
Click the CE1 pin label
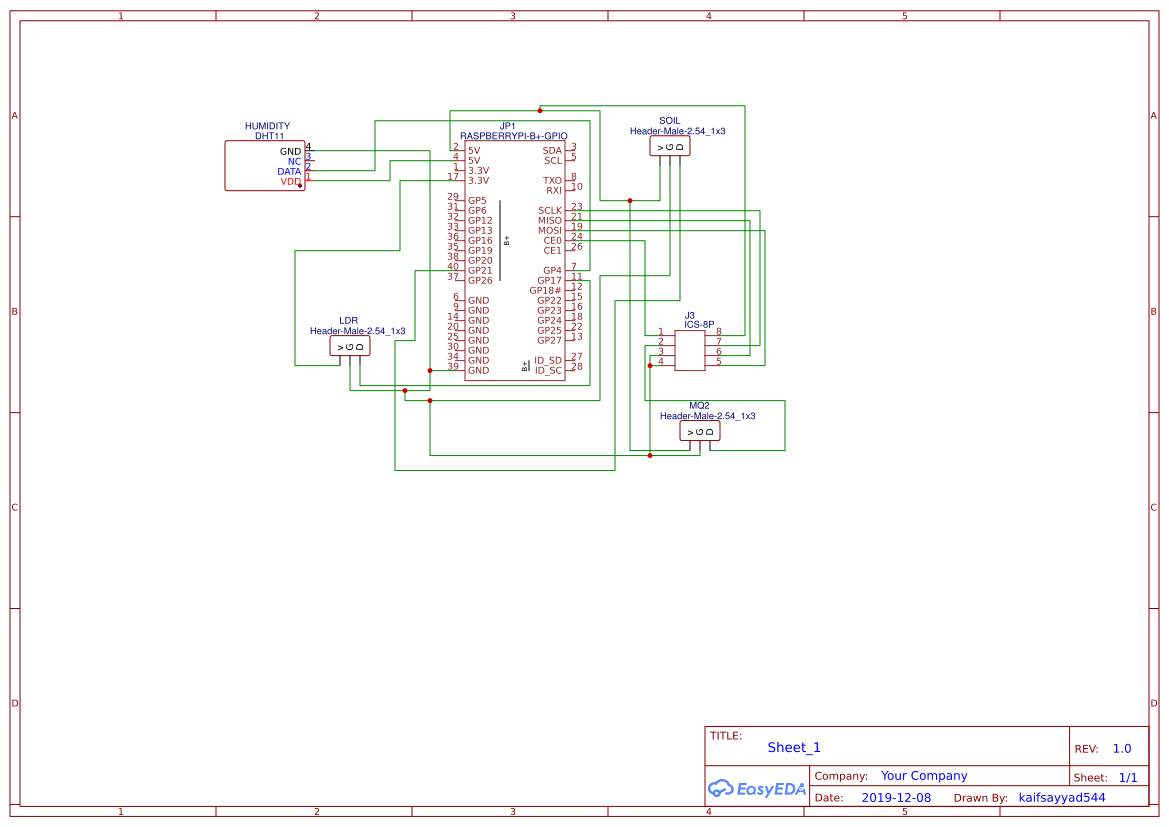pos(552,251)
